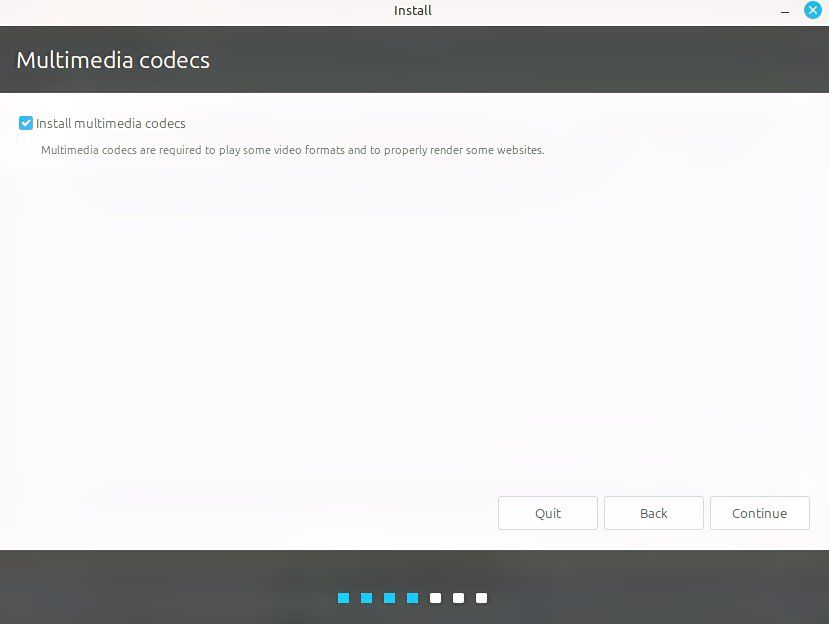Click the first blue progress step square

pos(343,597)
